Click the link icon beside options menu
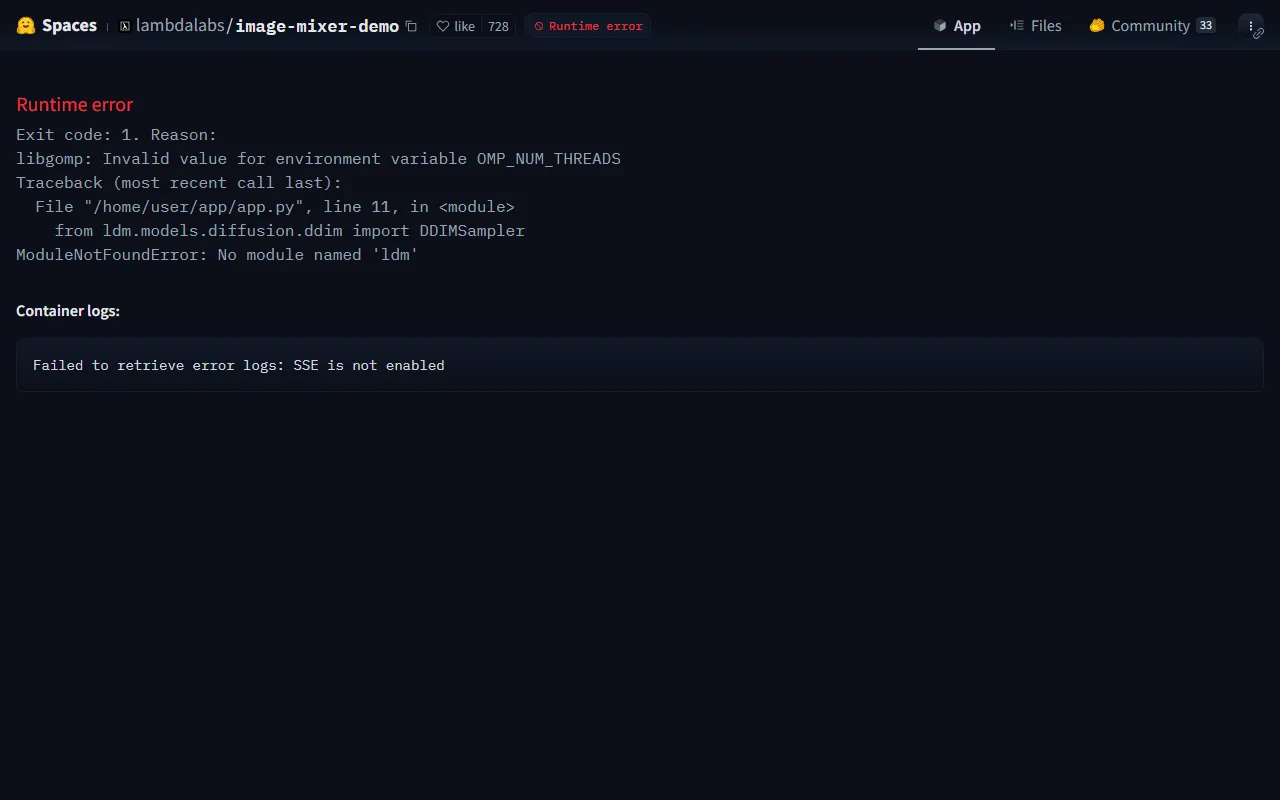Image resolution: width=1280 pixels, height=800 pixels. pos(1258,34)
